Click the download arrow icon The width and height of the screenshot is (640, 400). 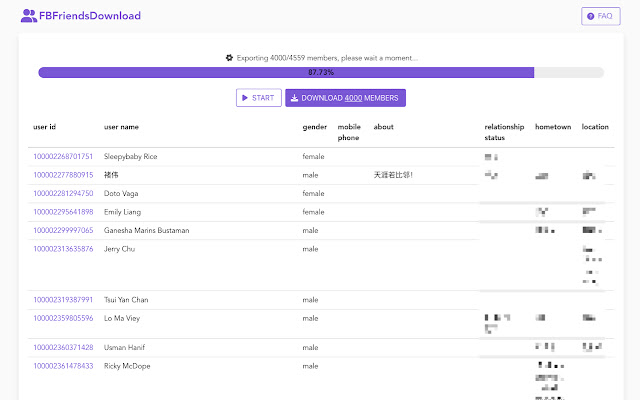pyautogui.click(x=294, y=98)
